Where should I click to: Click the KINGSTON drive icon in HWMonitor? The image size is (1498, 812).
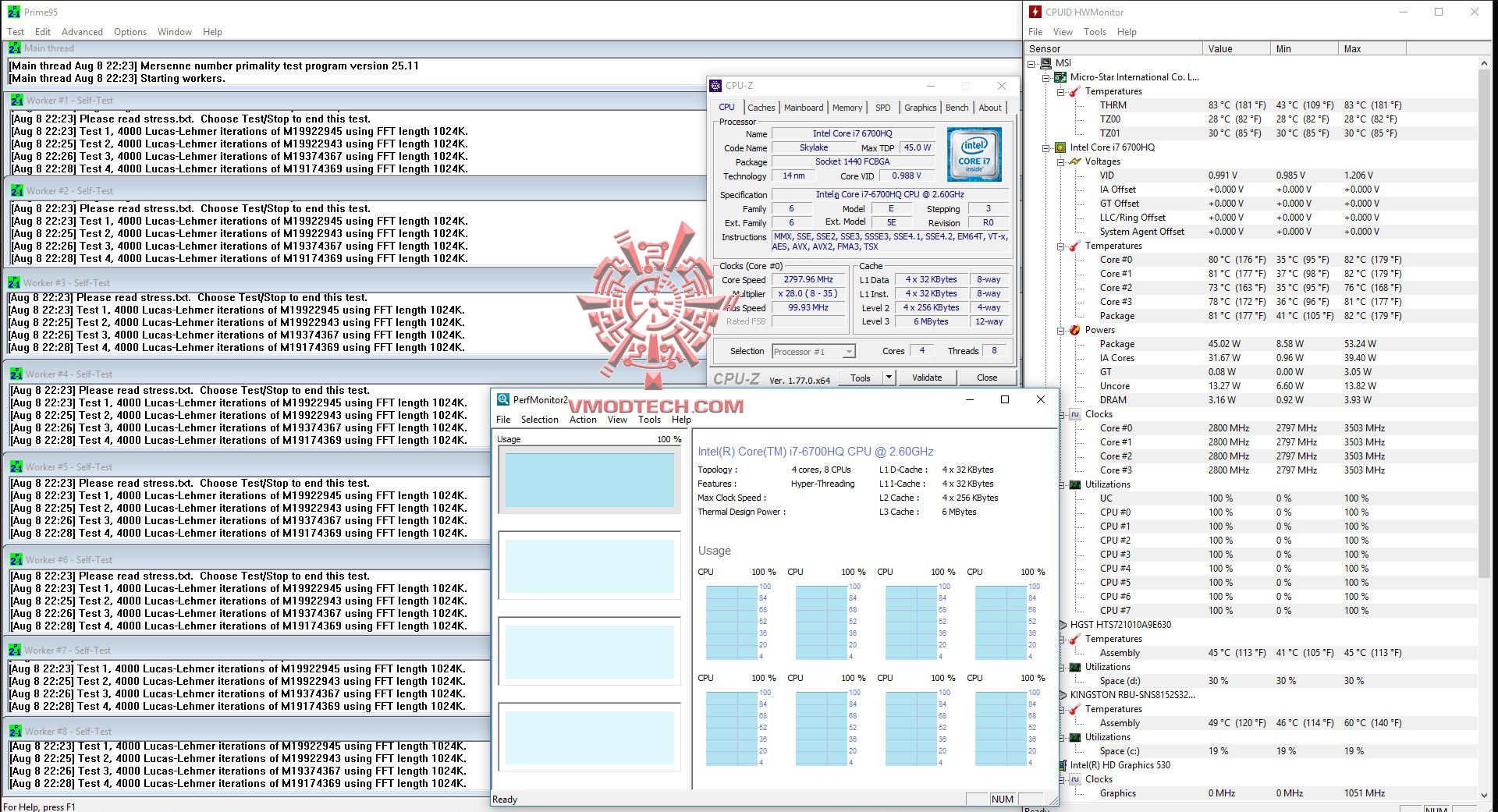(1063, 695)
